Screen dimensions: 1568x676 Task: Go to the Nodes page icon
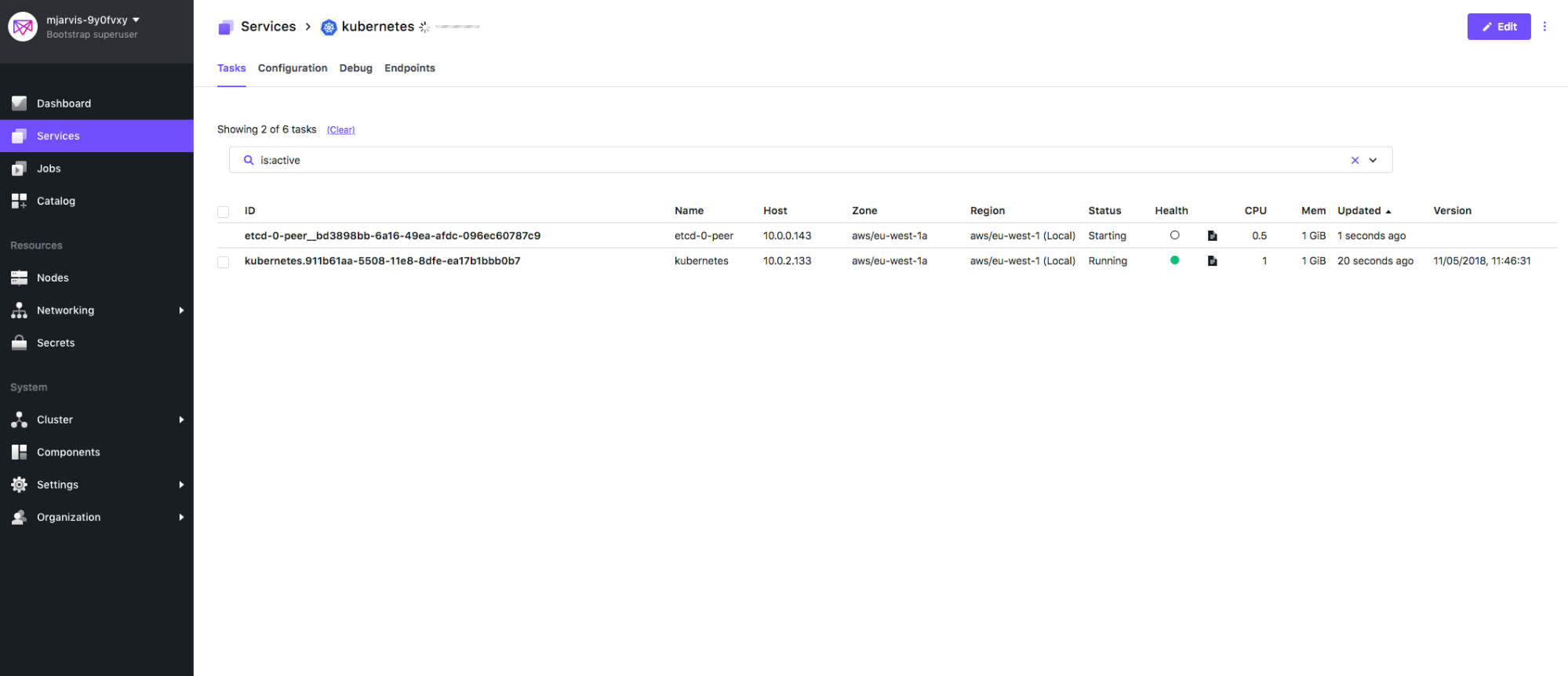(20, 278)
